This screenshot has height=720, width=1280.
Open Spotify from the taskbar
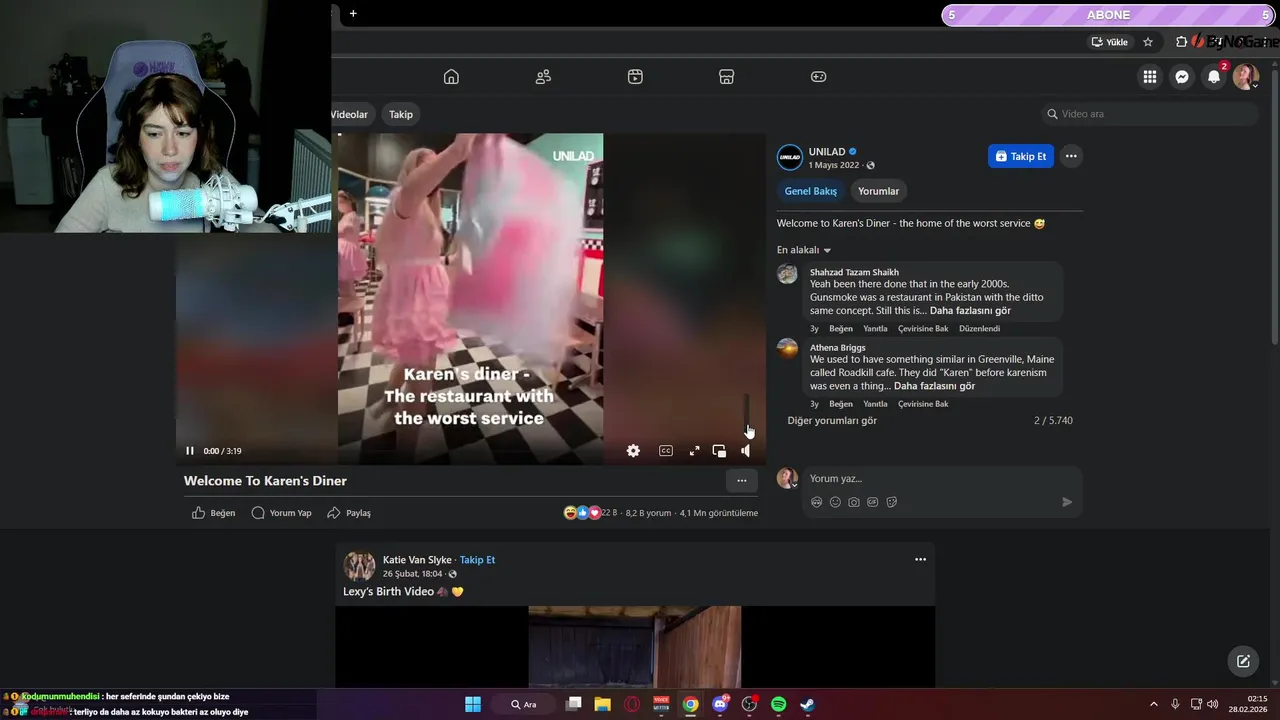778,704
